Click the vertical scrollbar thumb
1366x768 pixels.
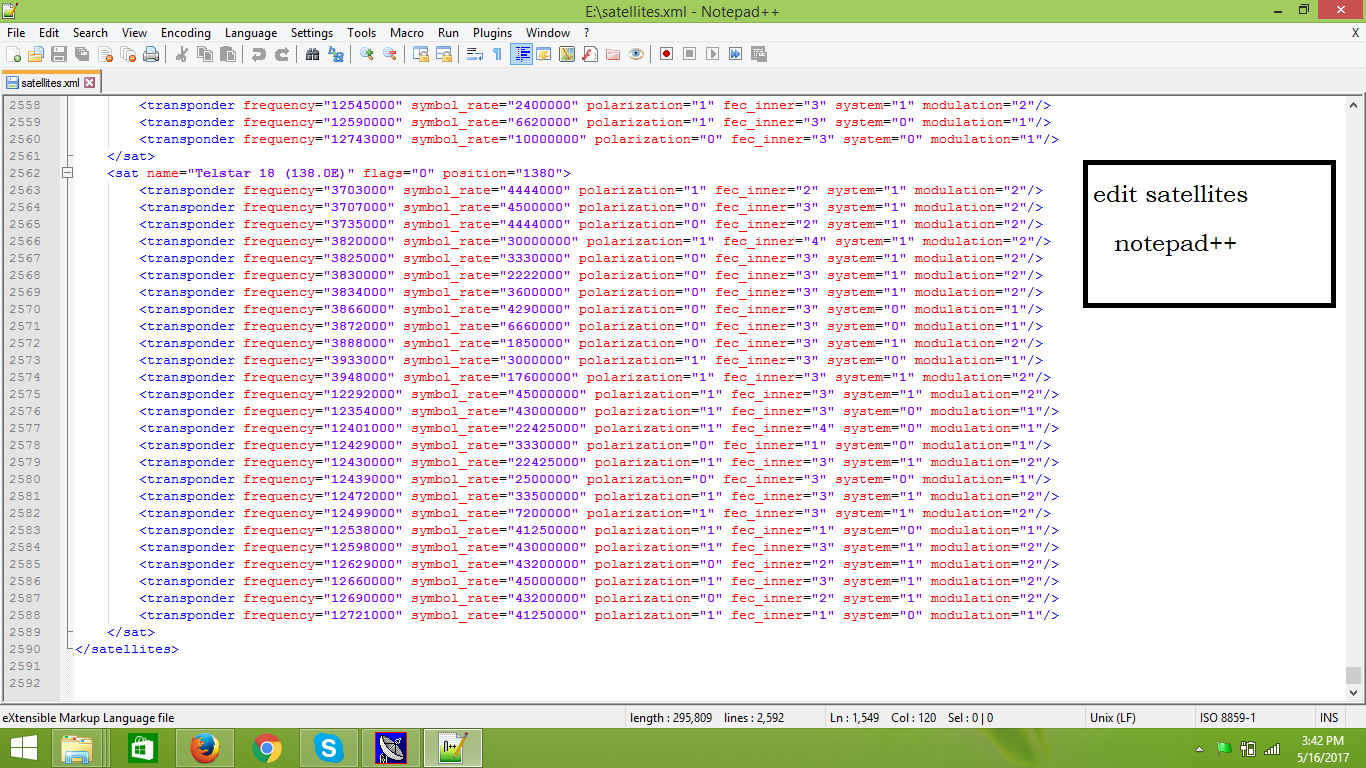pos(1354,675)
